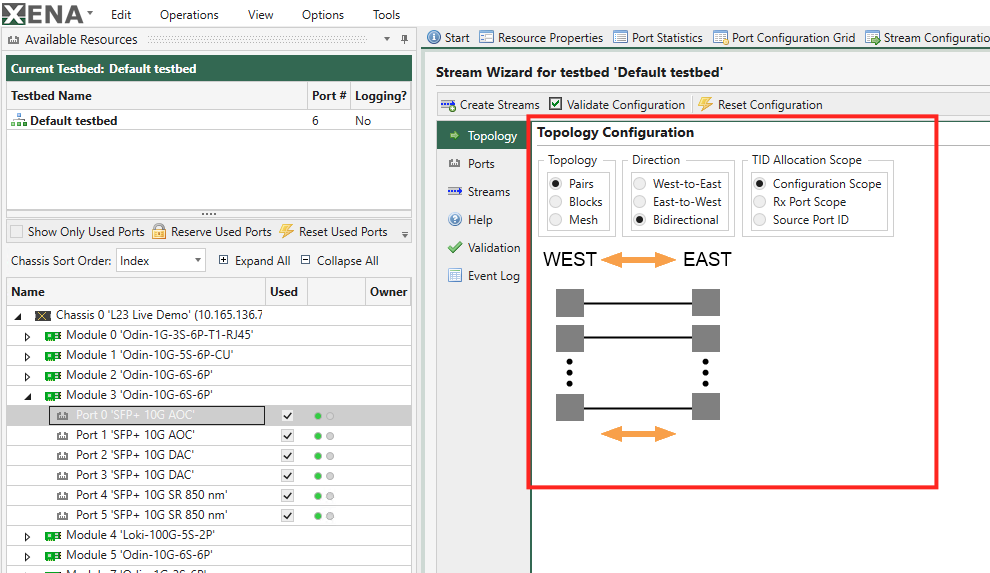990x573 pixels.
Task: Click the Module 0 green card icon
Action: point(53,336)
